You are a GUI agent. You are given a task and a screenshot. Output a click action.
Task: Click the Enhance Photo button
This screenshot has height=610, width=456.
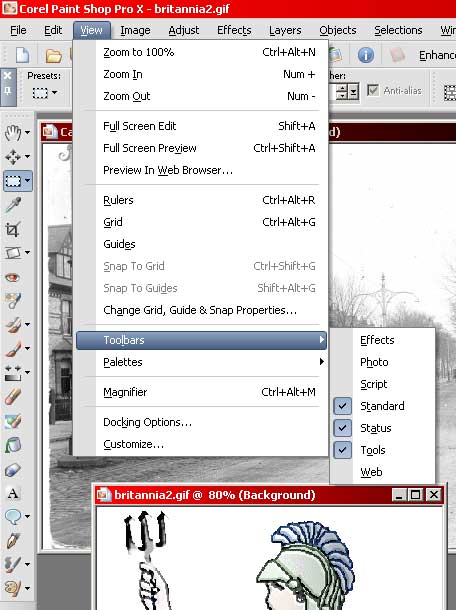[x=437, y=56]
